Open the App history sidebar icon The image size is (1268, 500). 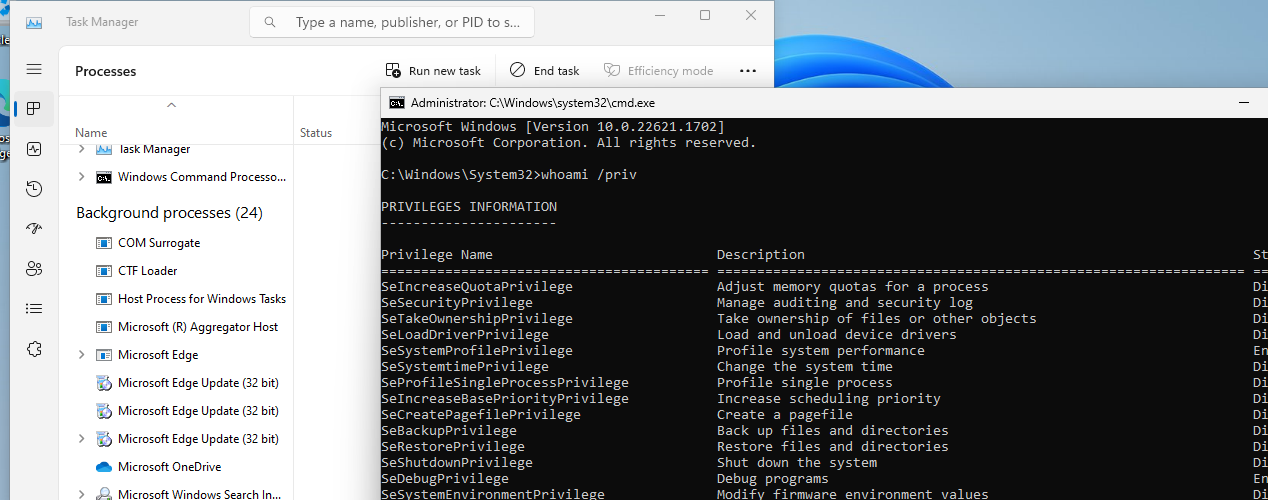(x=34, y=189)
